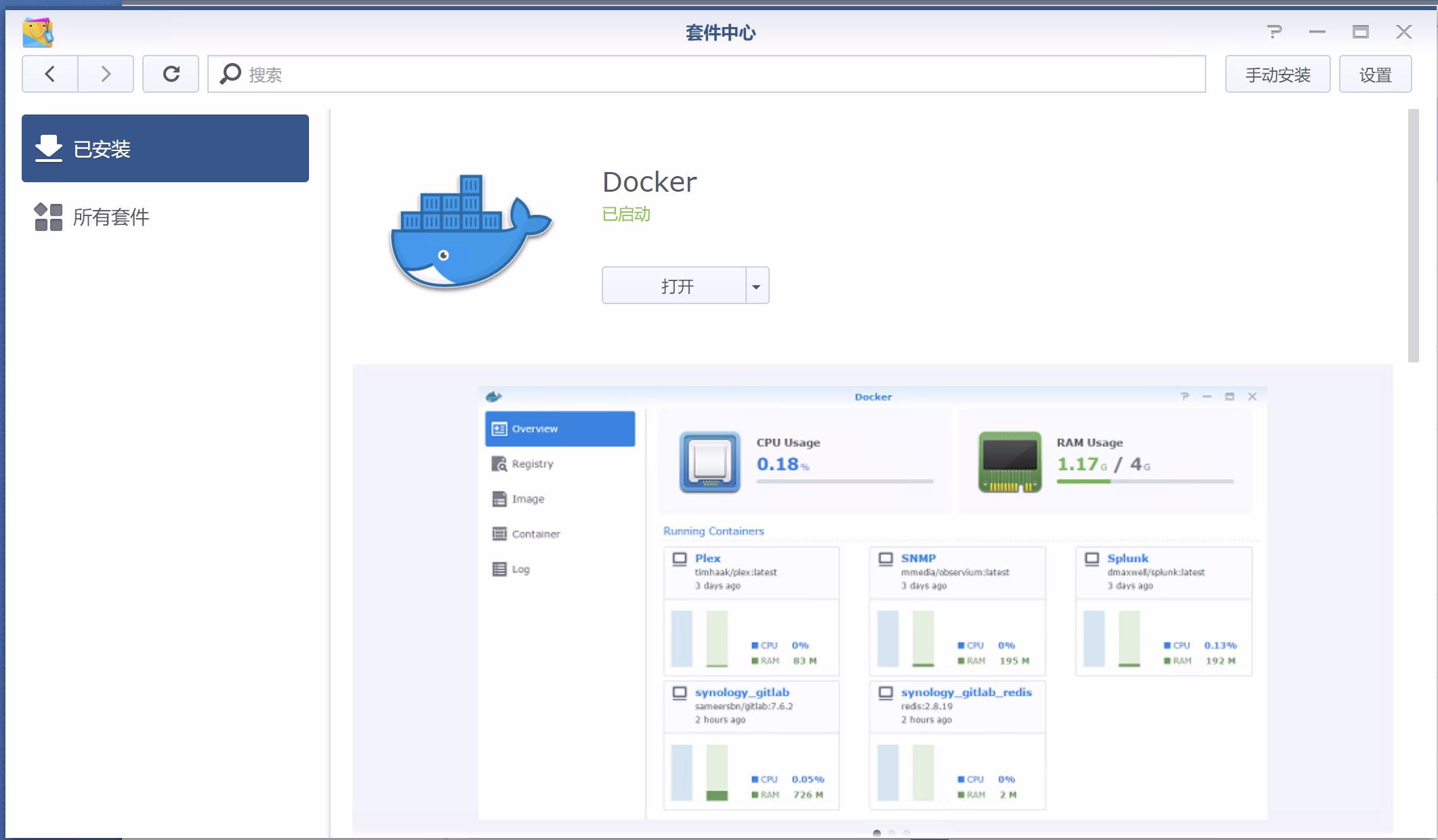Screen dimensions: 1438x840
Task: Click the refresh reload icon
Action: pos(171,74)
